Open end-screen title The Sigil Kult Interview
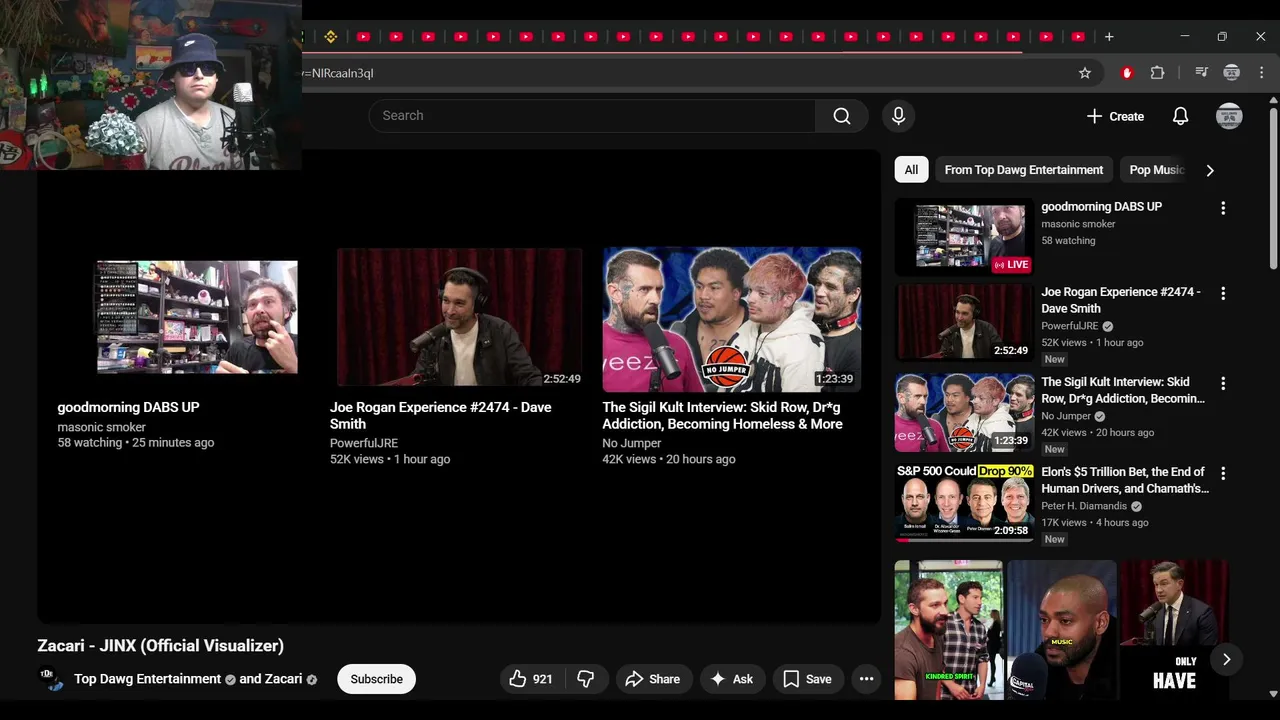Viewport: 1280px width, 720px height. 722,416
